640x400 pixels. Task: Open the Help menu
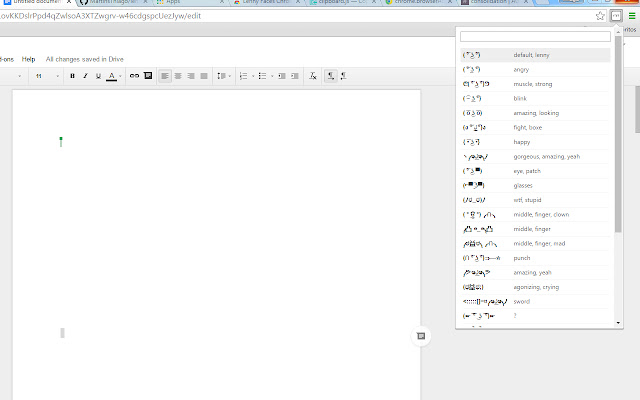pos(28,59)
